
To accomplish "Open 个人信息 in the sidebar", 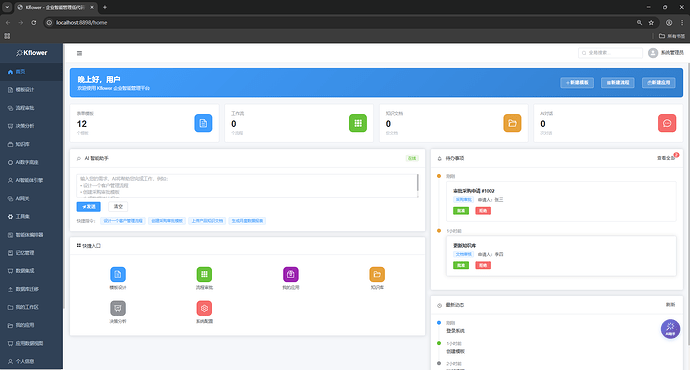I will [31, 361].
